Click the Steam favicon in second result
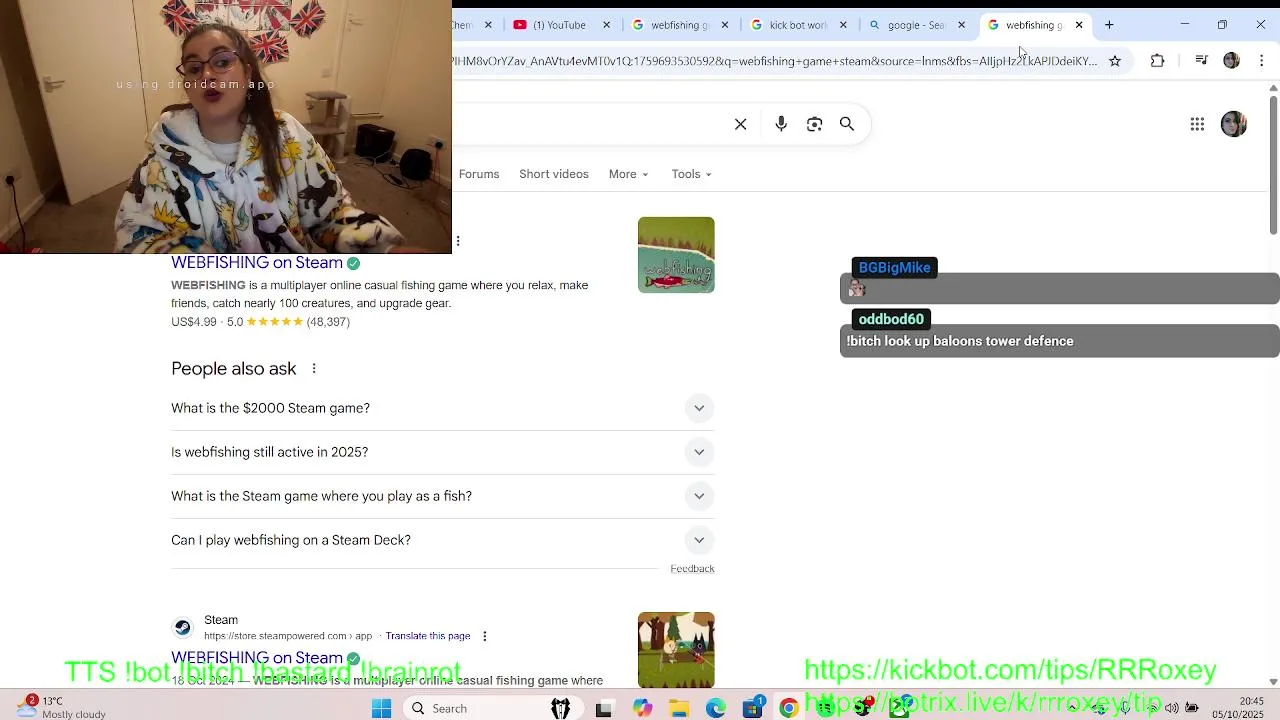This screenshot has width=1280, height=720. pos(182,628)
